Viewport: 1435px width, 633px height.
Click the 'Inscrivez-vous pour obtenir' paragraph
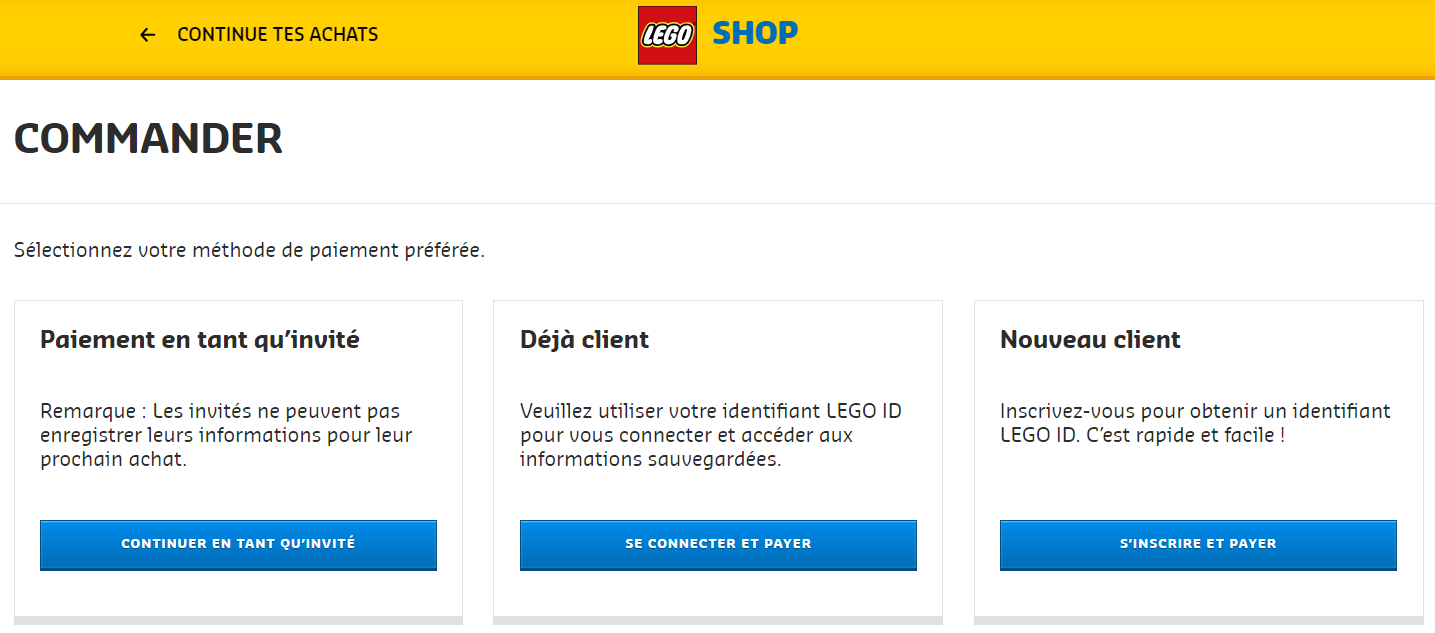[1194, 424]
